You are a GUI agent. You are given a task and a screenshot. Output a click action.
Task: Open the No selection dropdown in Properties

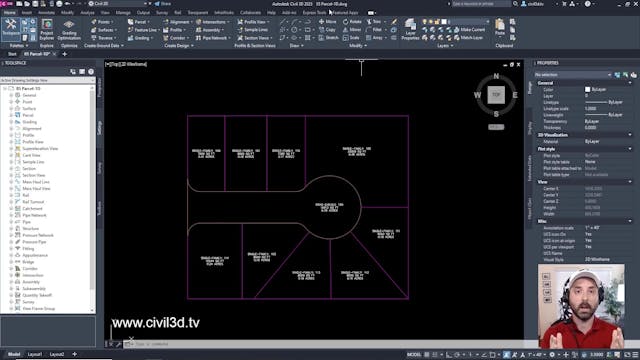573,75
